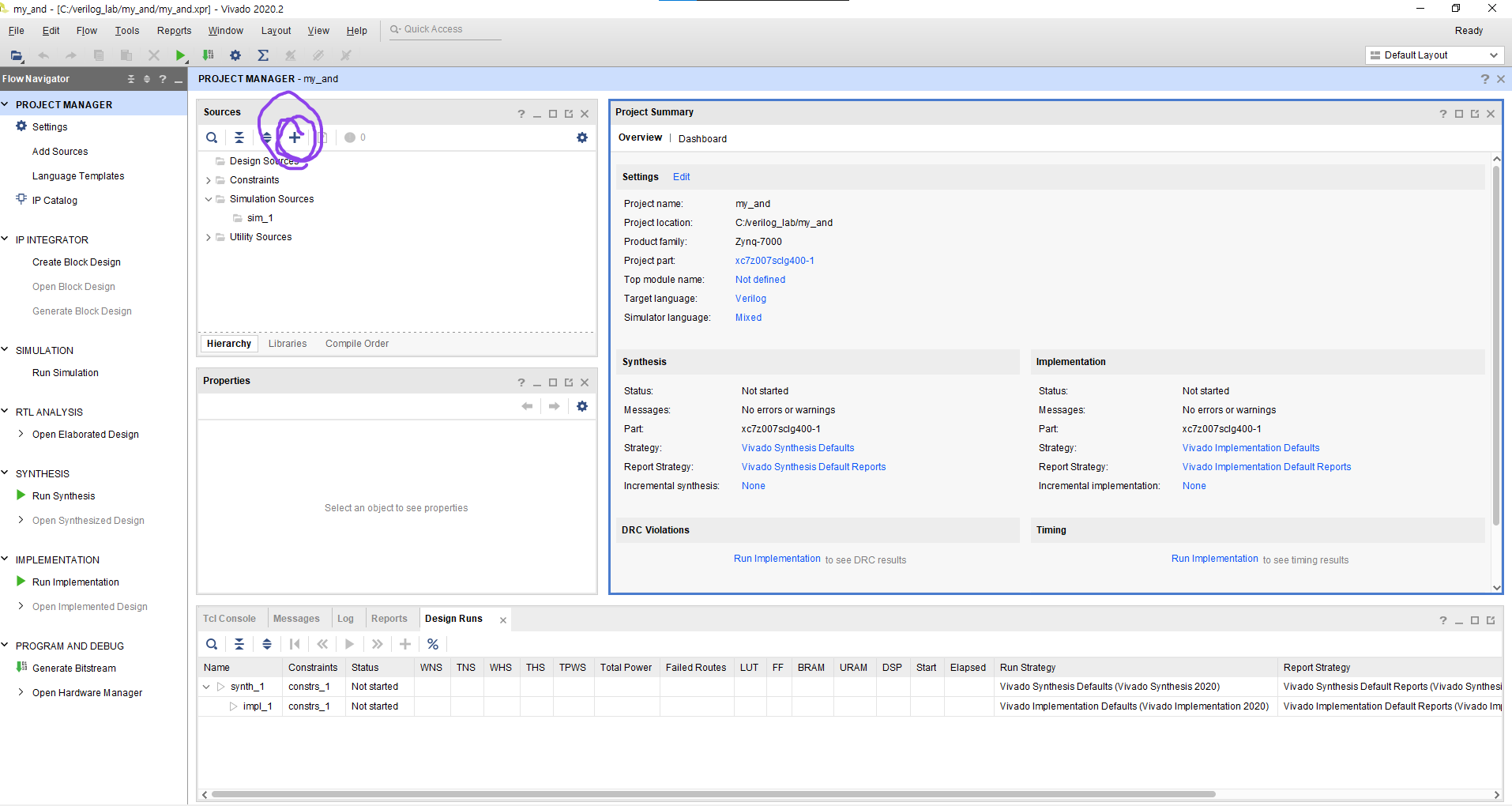The width and height of the screenshot is (1512, 806).
Task: Expand Open Hardware Manager item
Action: pos(21,692)
